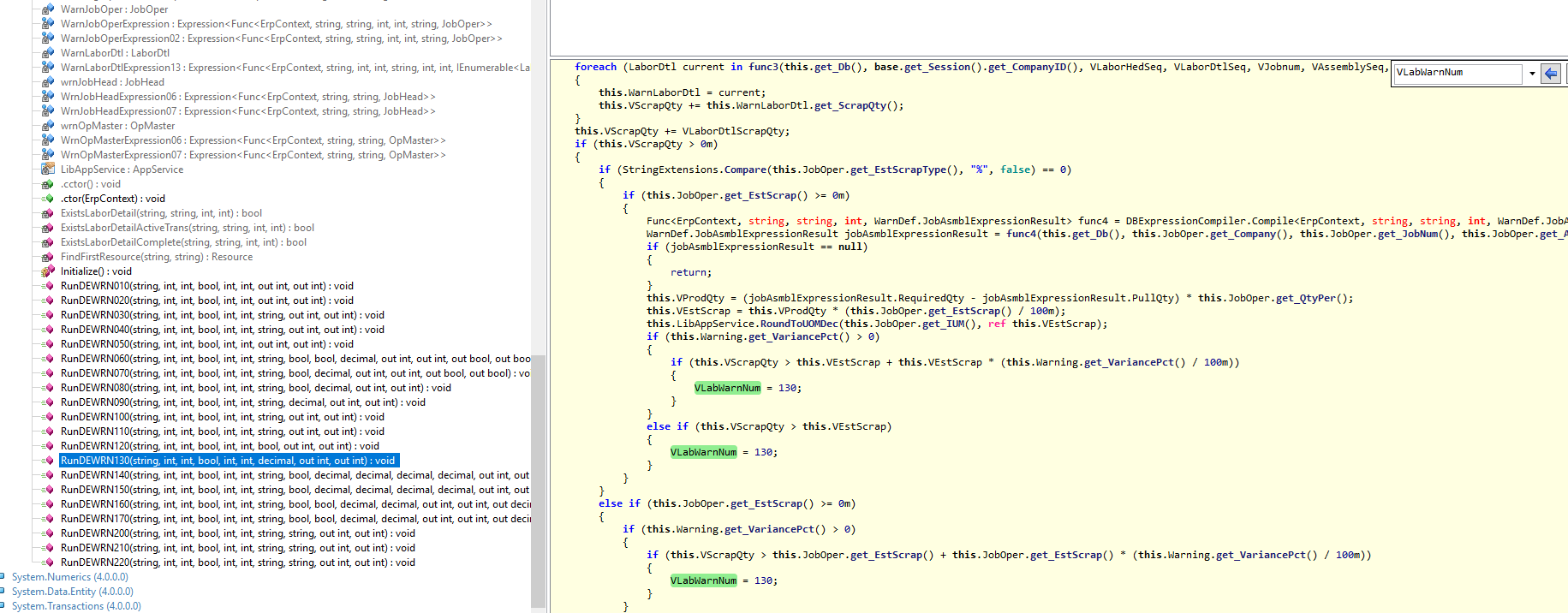Click the tree panel vertical scrollbar
Screen dimensions: 1568x613
(538, 479)
